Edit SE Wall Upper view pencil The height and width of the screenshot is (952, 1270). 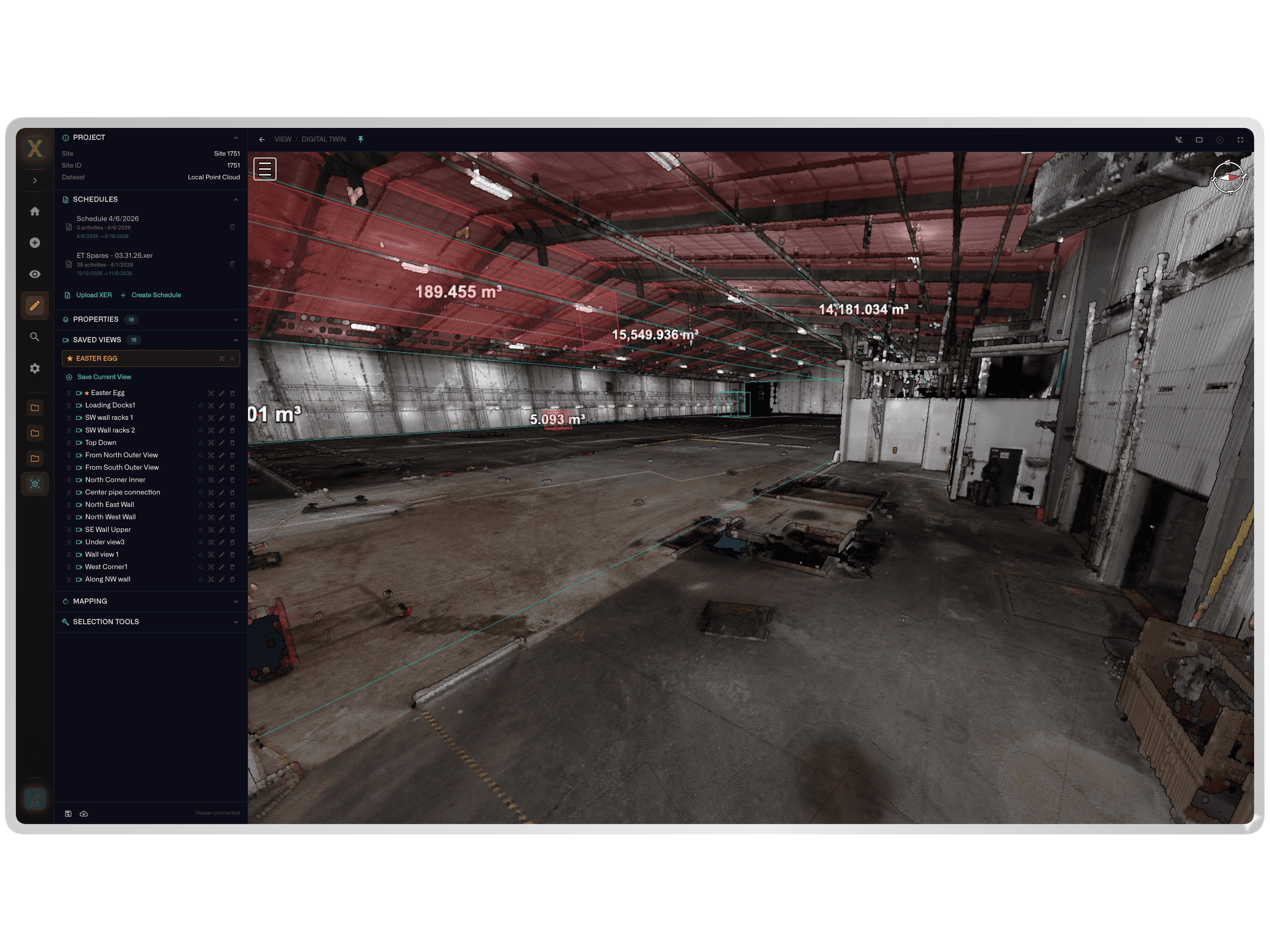pos(222,530)
